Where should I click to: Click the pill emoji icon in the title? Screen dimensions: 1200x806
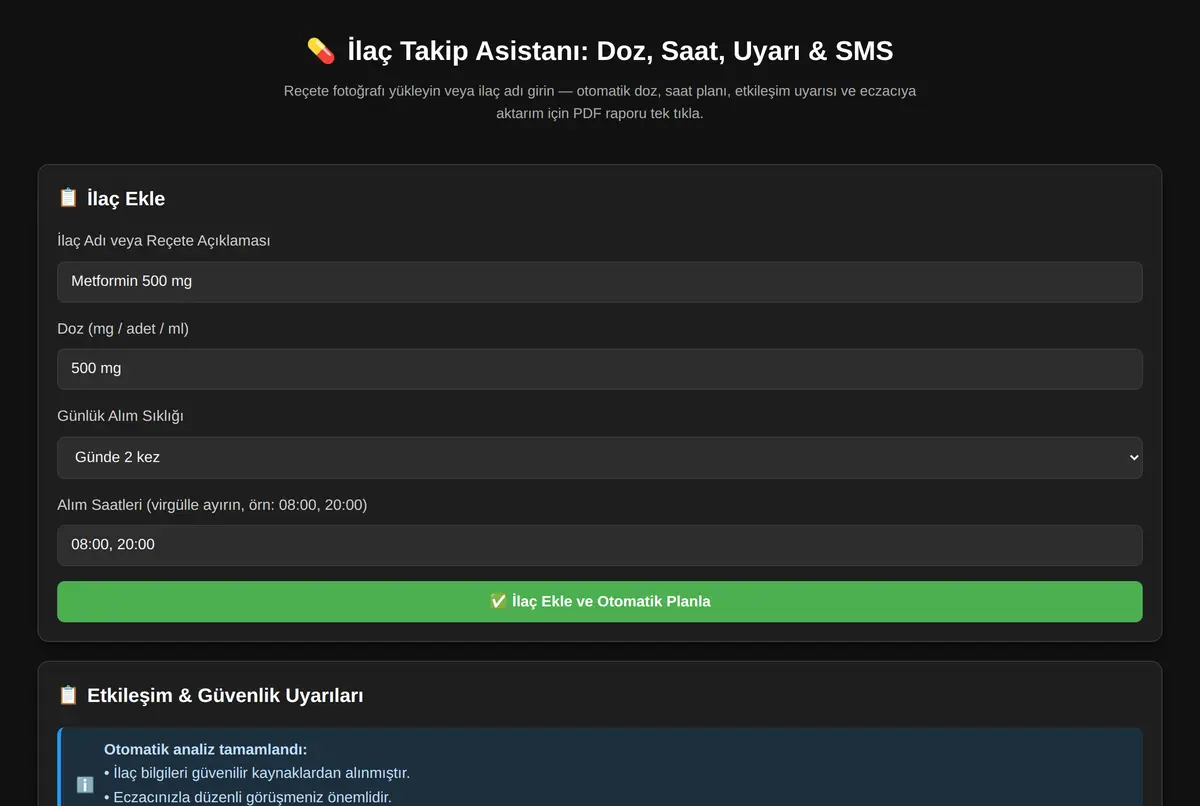[321, 51]
